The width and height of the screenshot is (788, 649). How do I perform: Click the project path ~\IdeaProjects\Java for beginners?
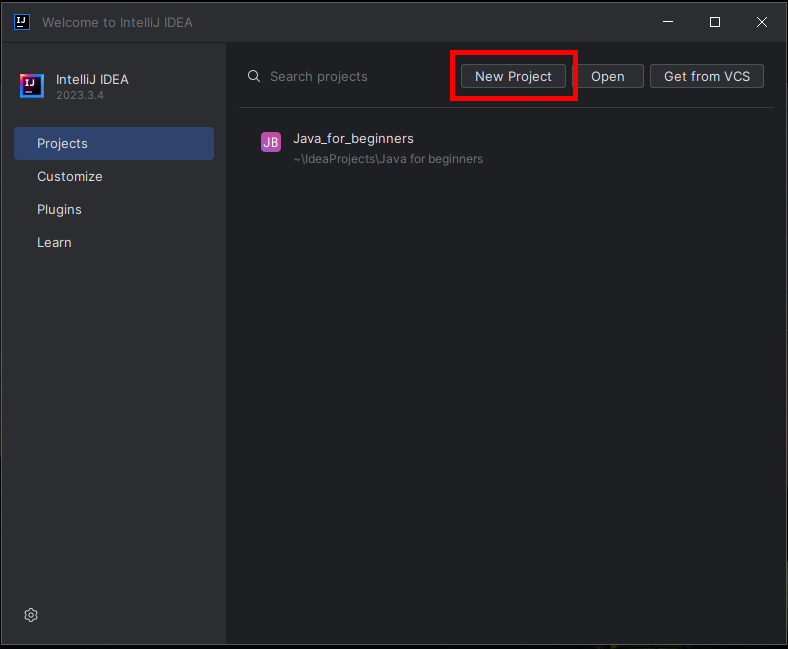coord(388,159)
